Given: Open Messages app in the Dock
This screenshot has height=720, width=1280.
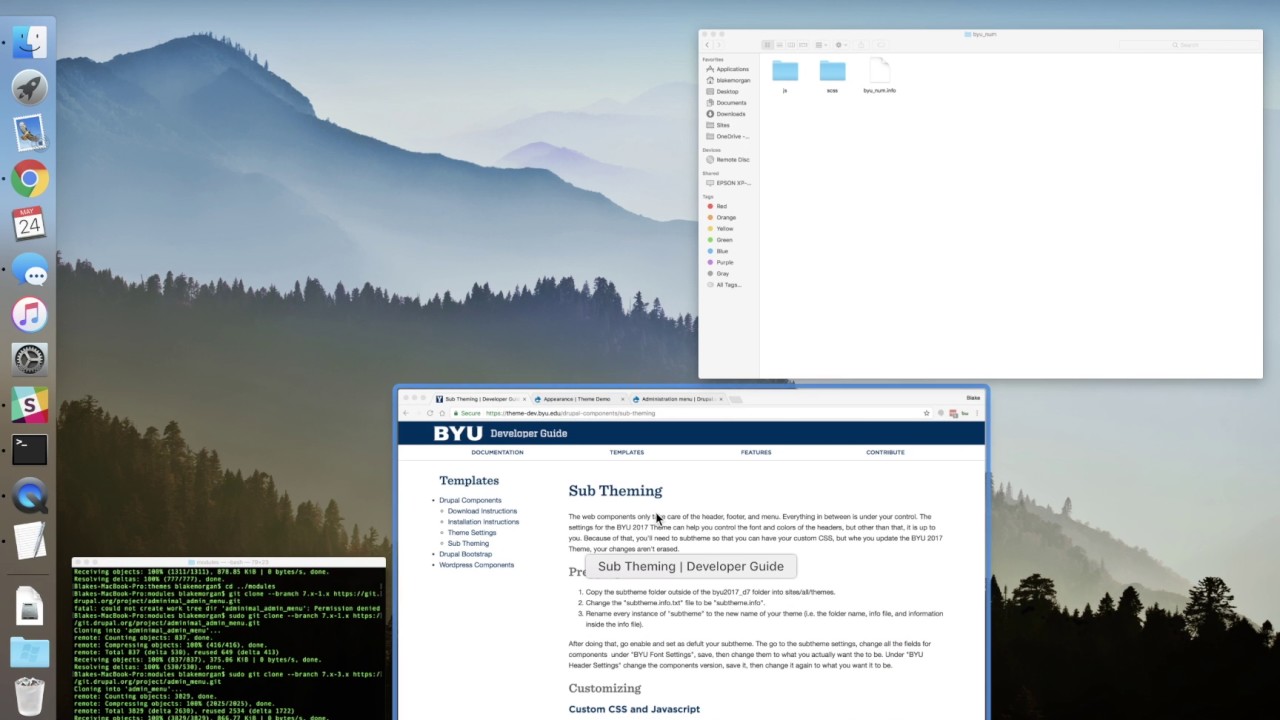Looking at the screenshot, I should pos(29,270).
